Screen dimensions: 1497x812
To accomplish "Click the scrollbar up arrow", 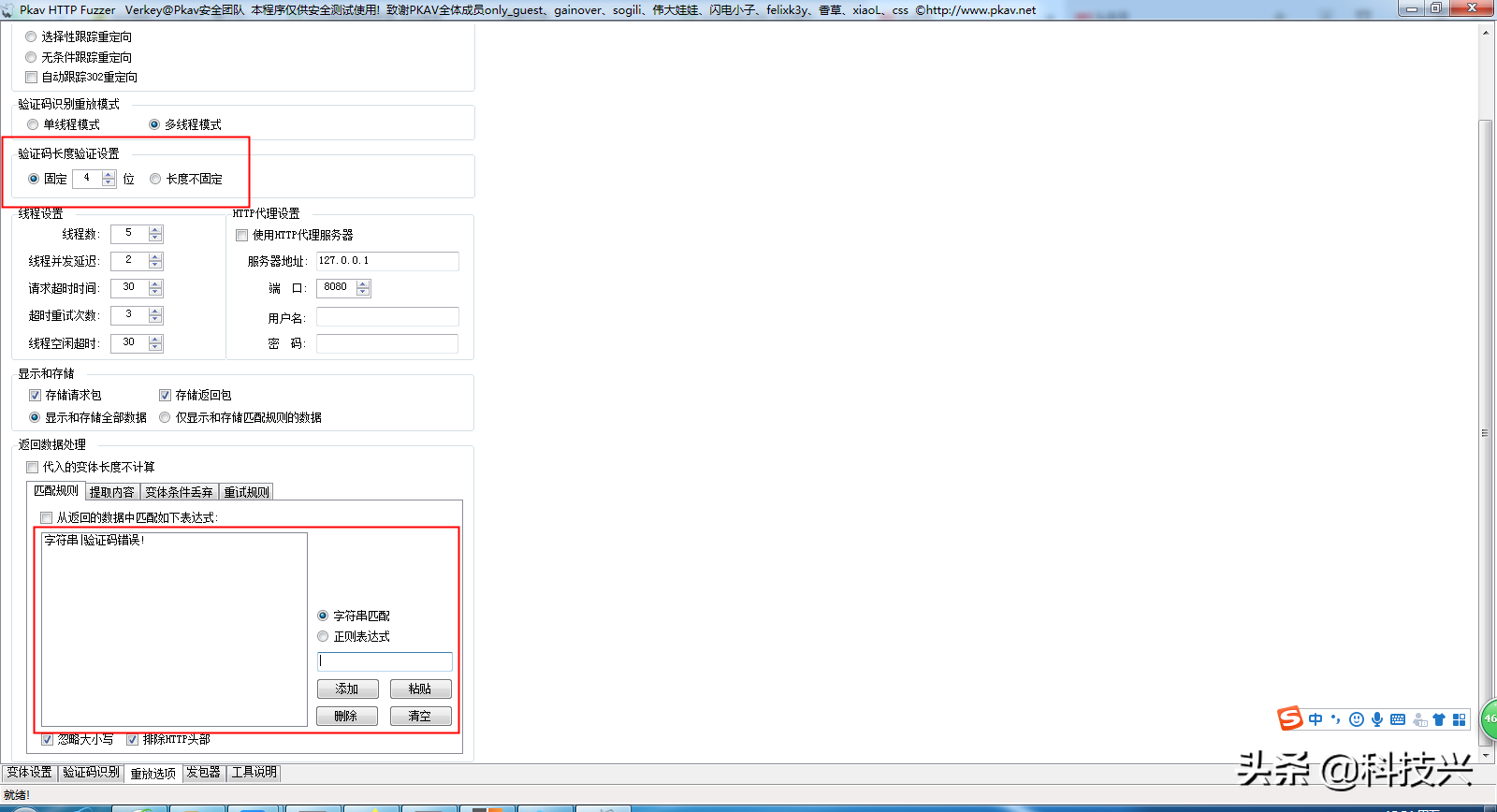I will coord(1485,33).
